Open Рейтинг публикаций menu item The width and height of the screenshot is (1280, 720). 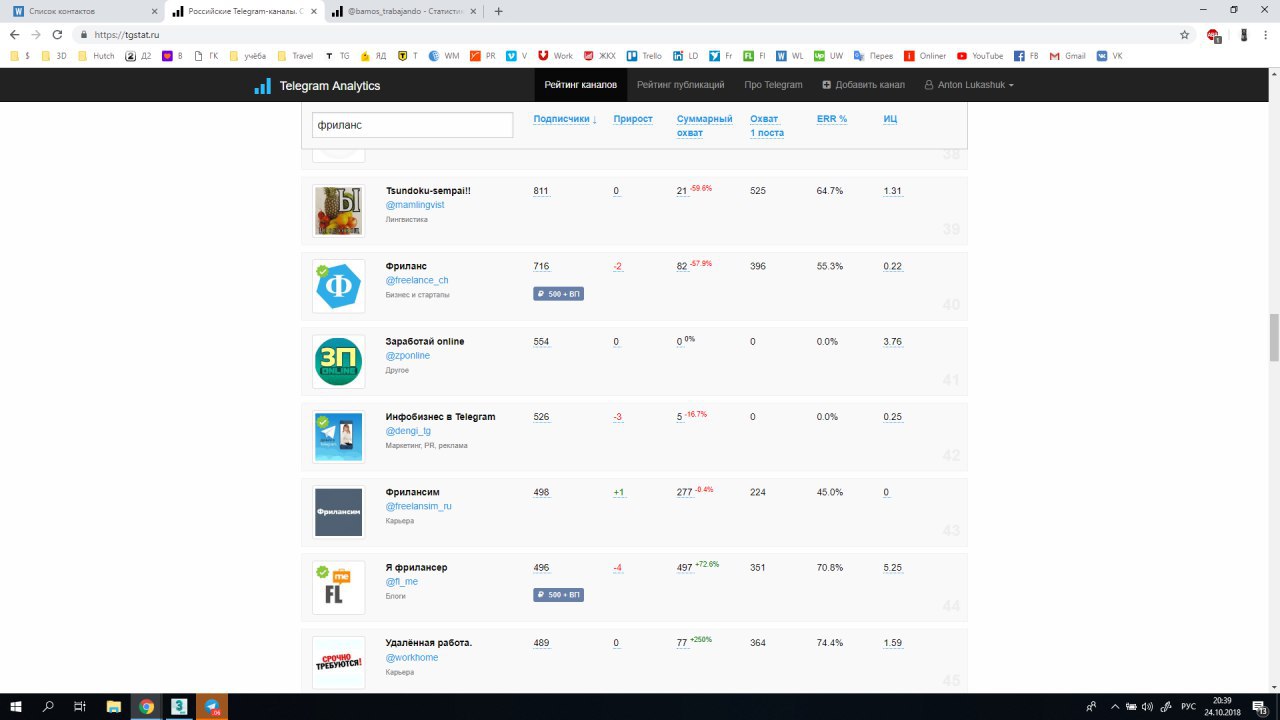(680, 85)
